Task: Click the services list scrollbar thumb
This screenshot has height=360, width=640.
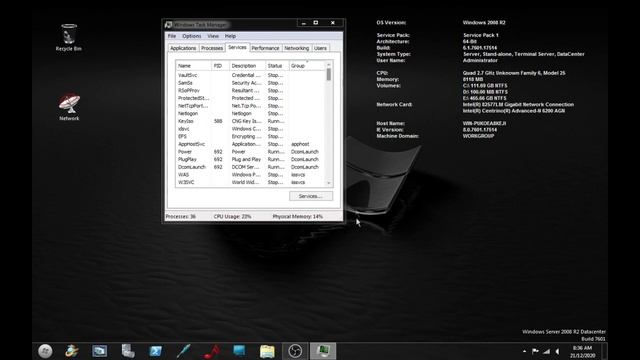Action: coord(329,75)
